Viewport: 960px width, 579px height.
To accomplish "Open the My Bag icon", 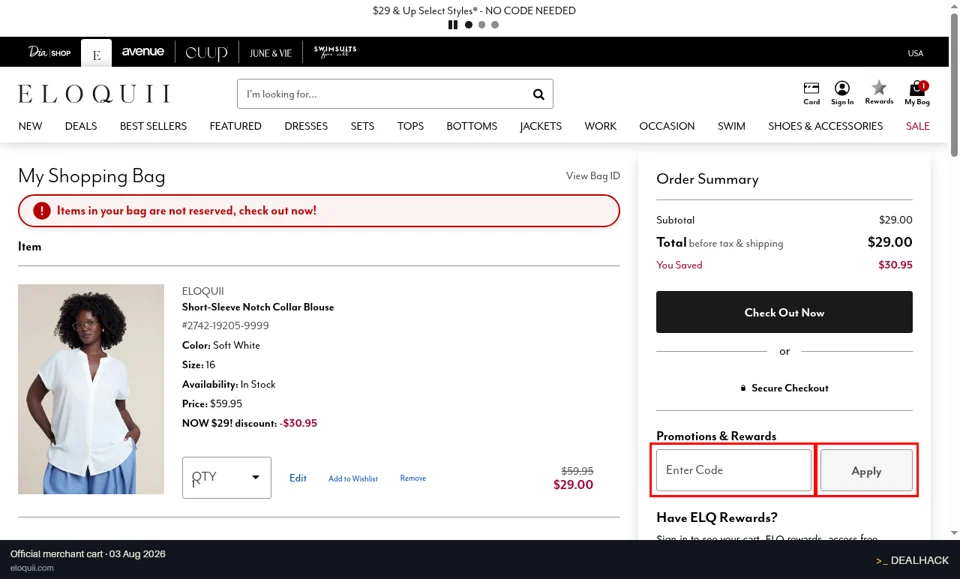I will (x=917, y=94).
